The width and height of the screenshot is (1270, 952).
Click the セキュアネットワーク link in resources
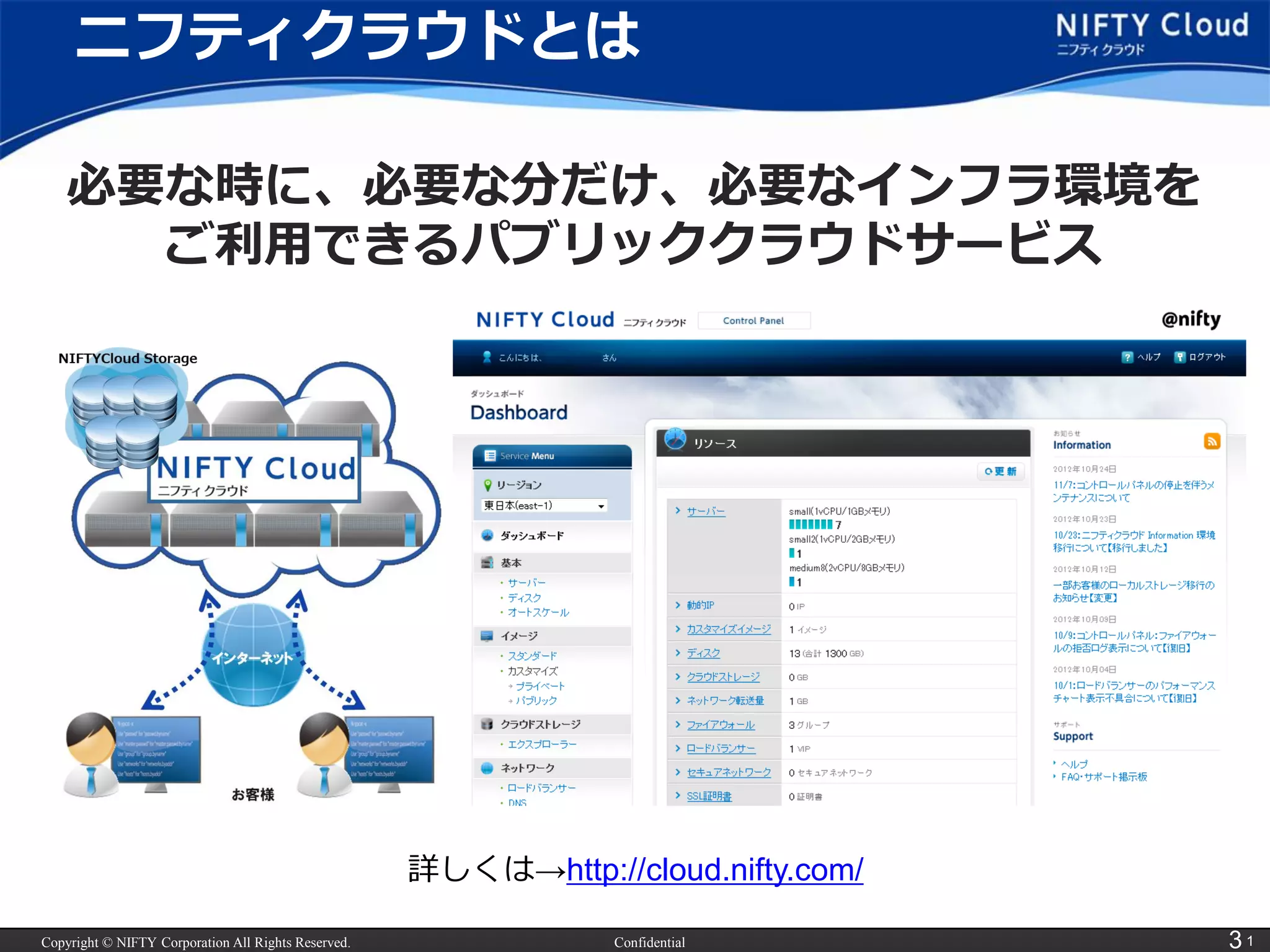[x=729, y=772]
